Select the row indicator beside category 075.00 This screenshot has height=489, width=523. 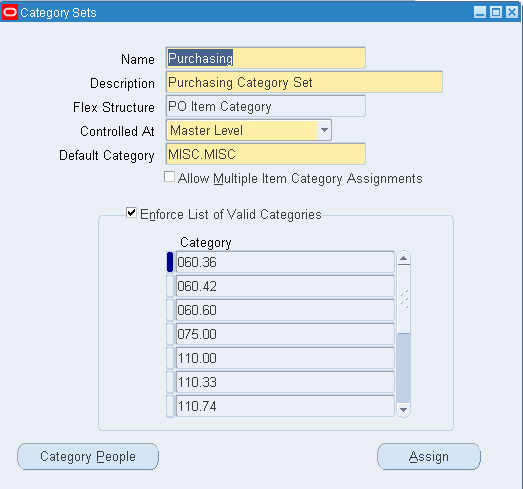pyautogui.click(x=170, y=334)
